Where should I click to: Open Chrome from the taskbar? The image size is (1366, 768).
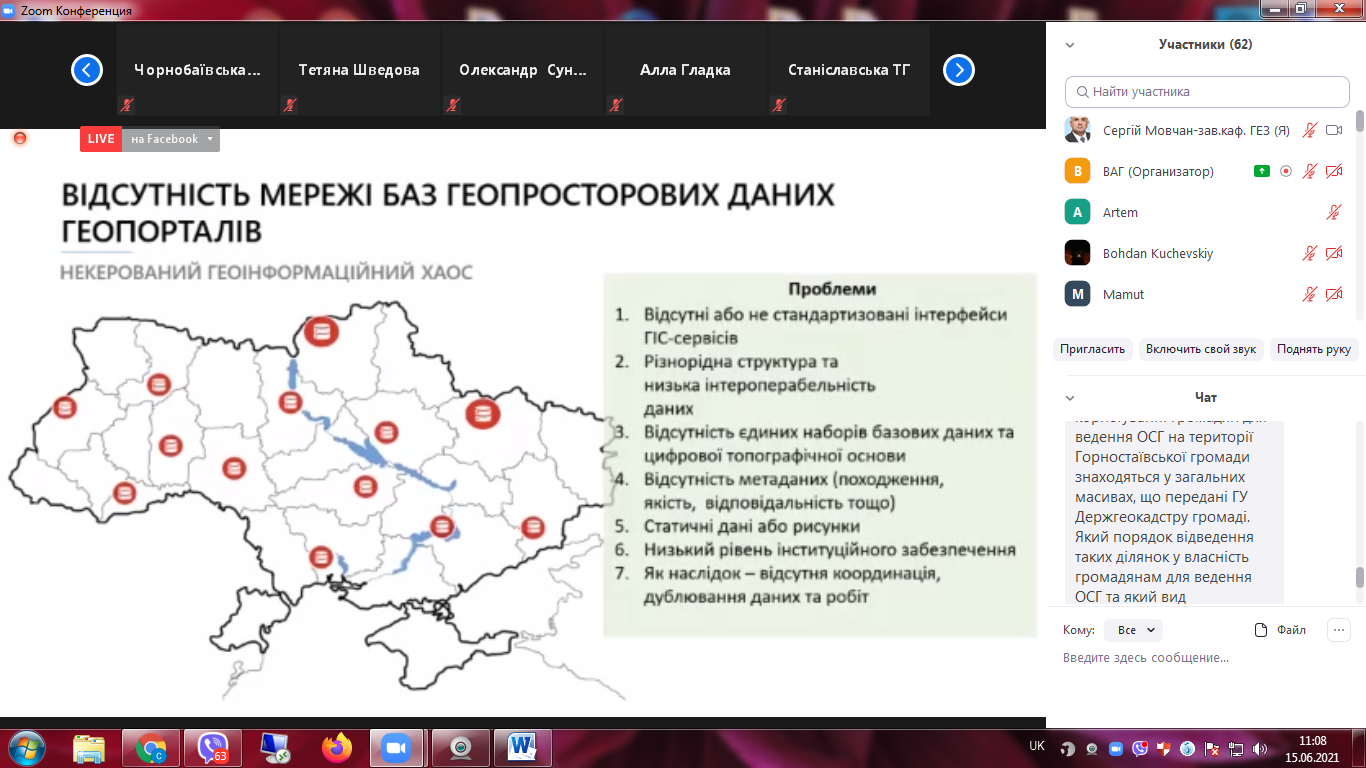(151, 748)
